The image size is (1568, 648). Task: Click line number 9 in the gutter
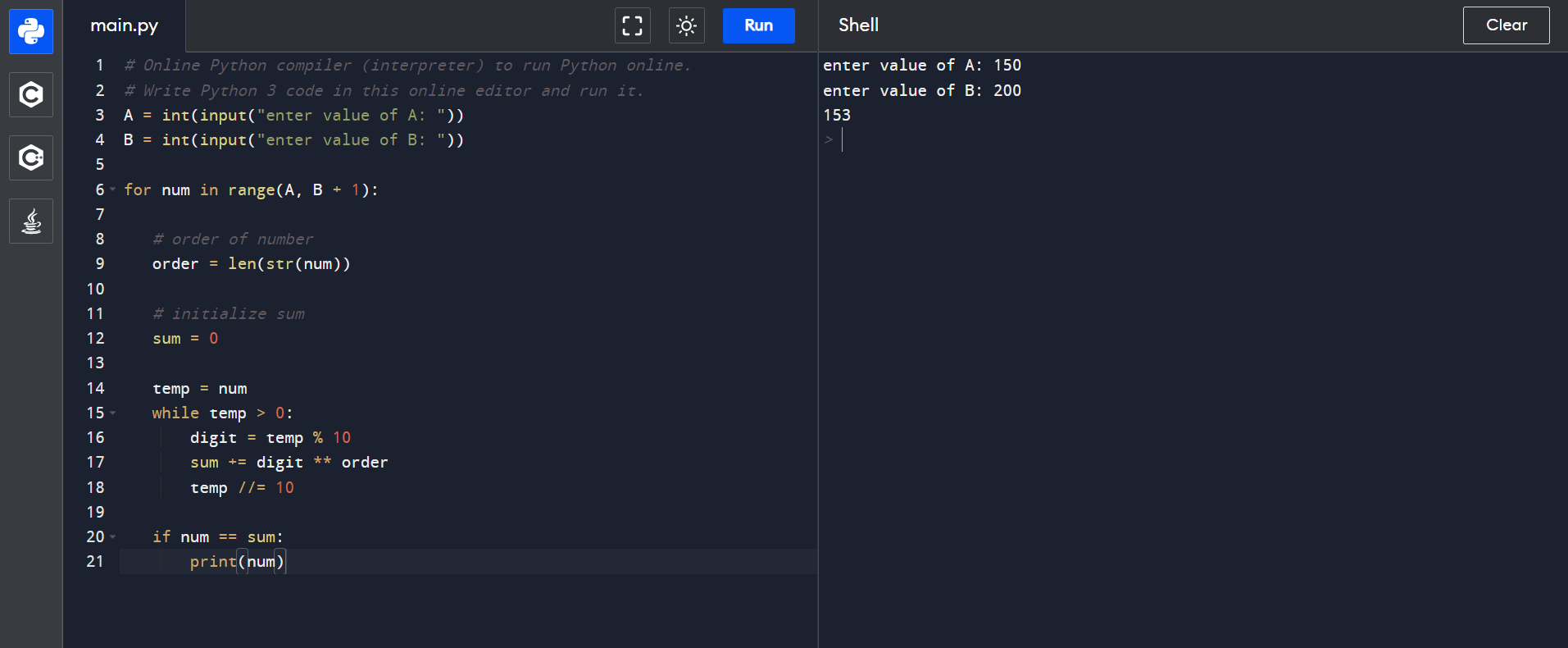(100, 264)
